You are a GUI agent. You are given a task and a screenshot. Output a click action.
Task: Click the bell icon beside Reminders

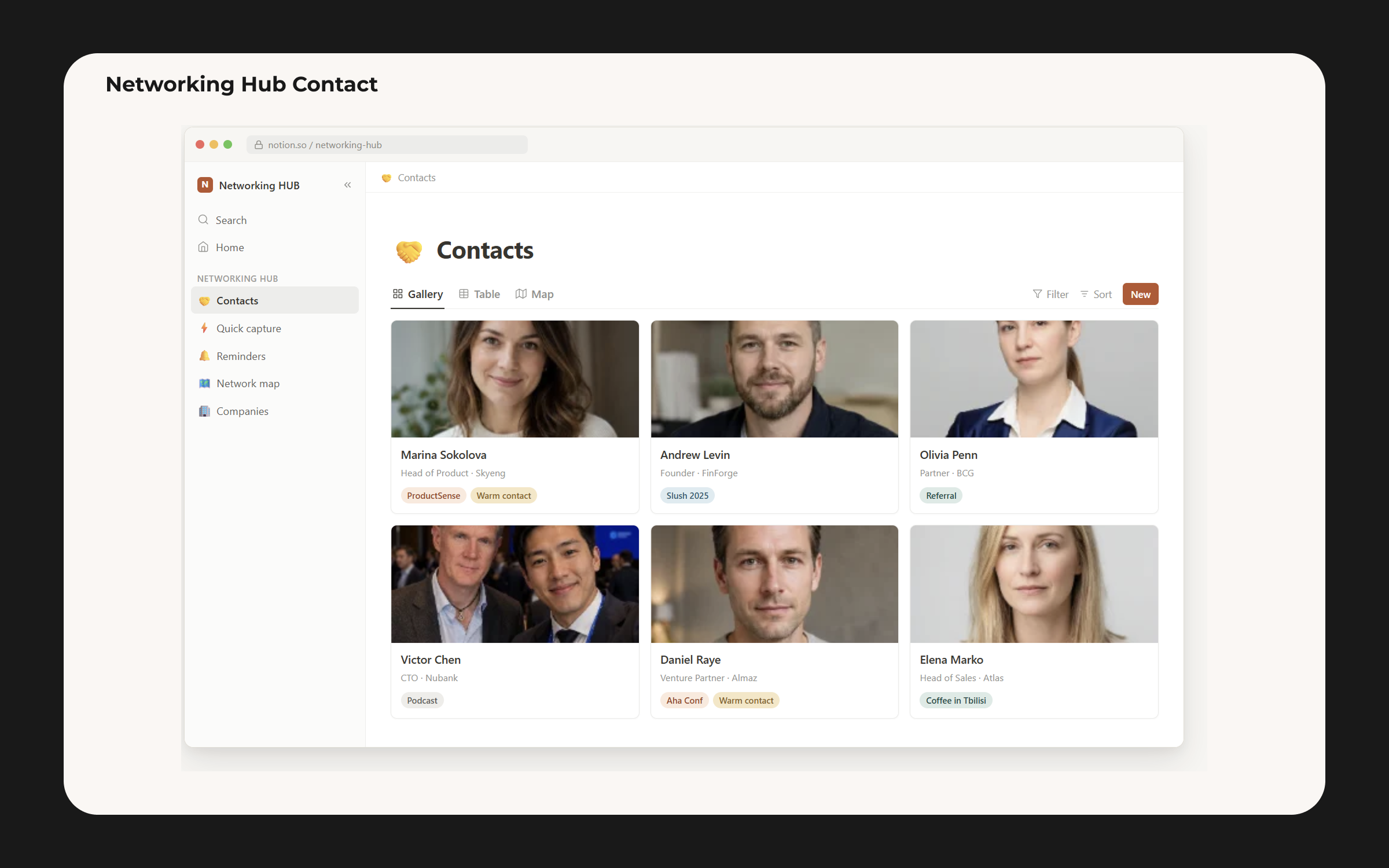(x=204, y=356)
